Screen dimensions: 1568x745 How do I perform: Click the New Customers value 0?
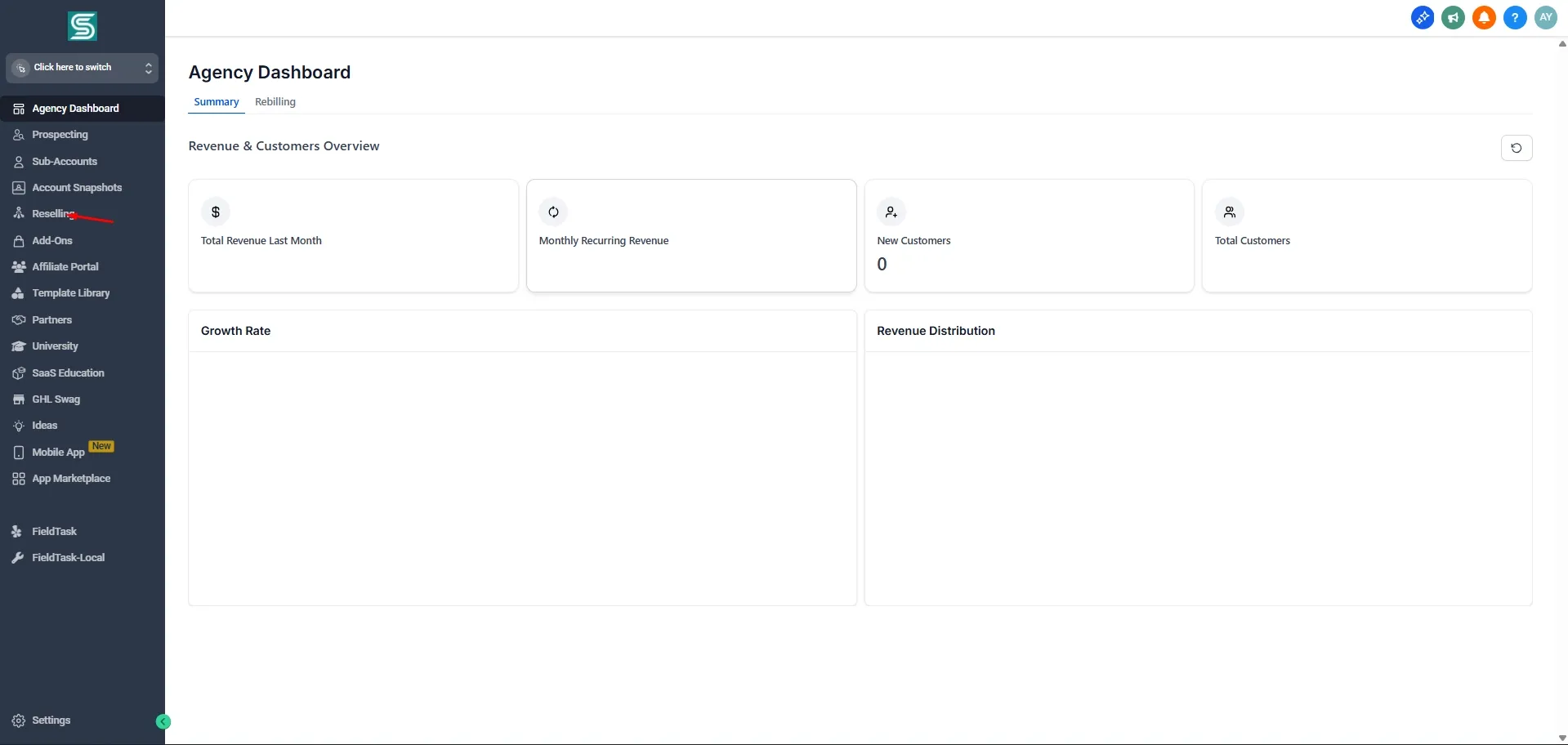click(882, 265)
